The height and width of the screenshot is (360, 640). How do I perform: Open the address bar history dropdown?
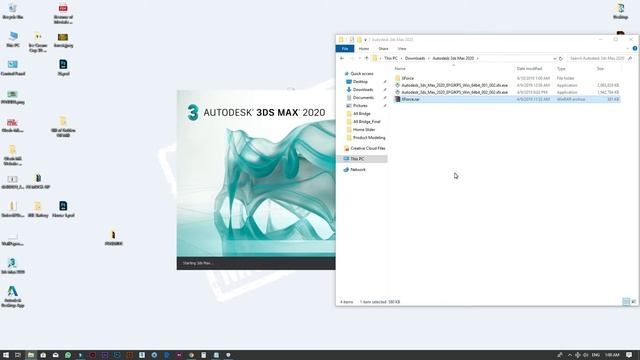(554, 58)
